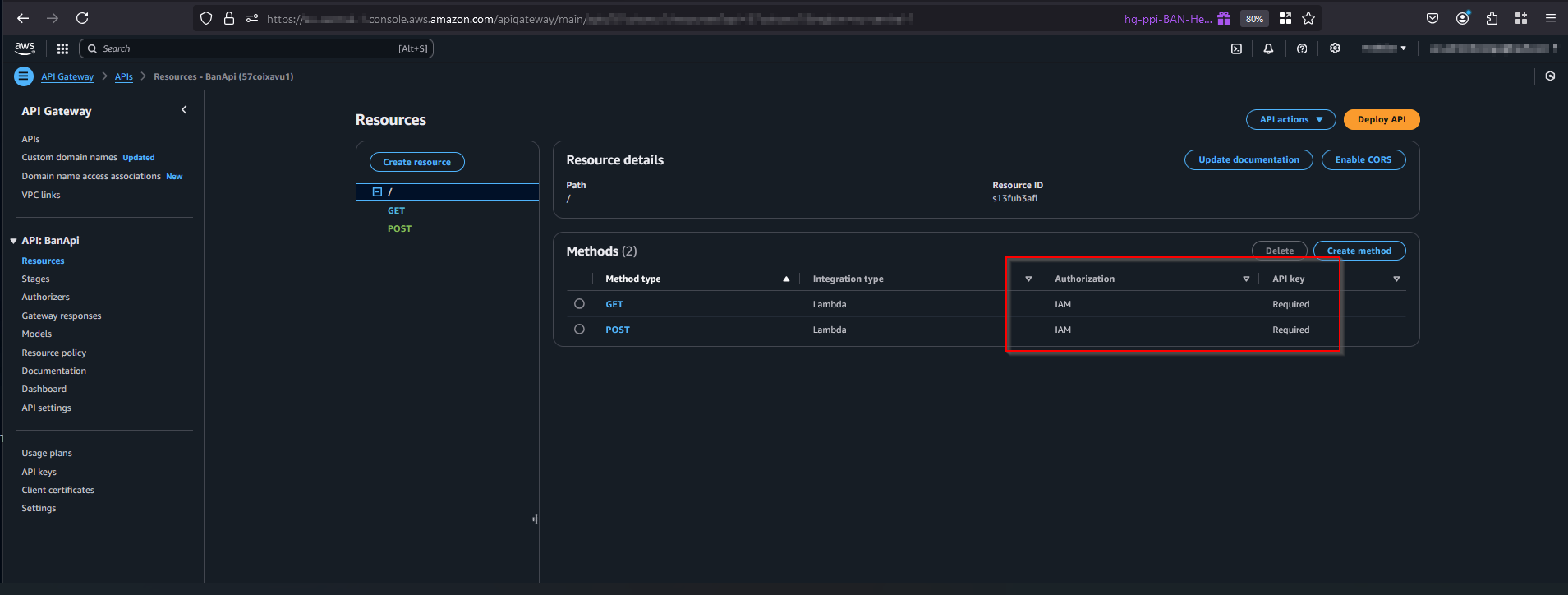Open Custom domain names in sidebar

[69, 157]
